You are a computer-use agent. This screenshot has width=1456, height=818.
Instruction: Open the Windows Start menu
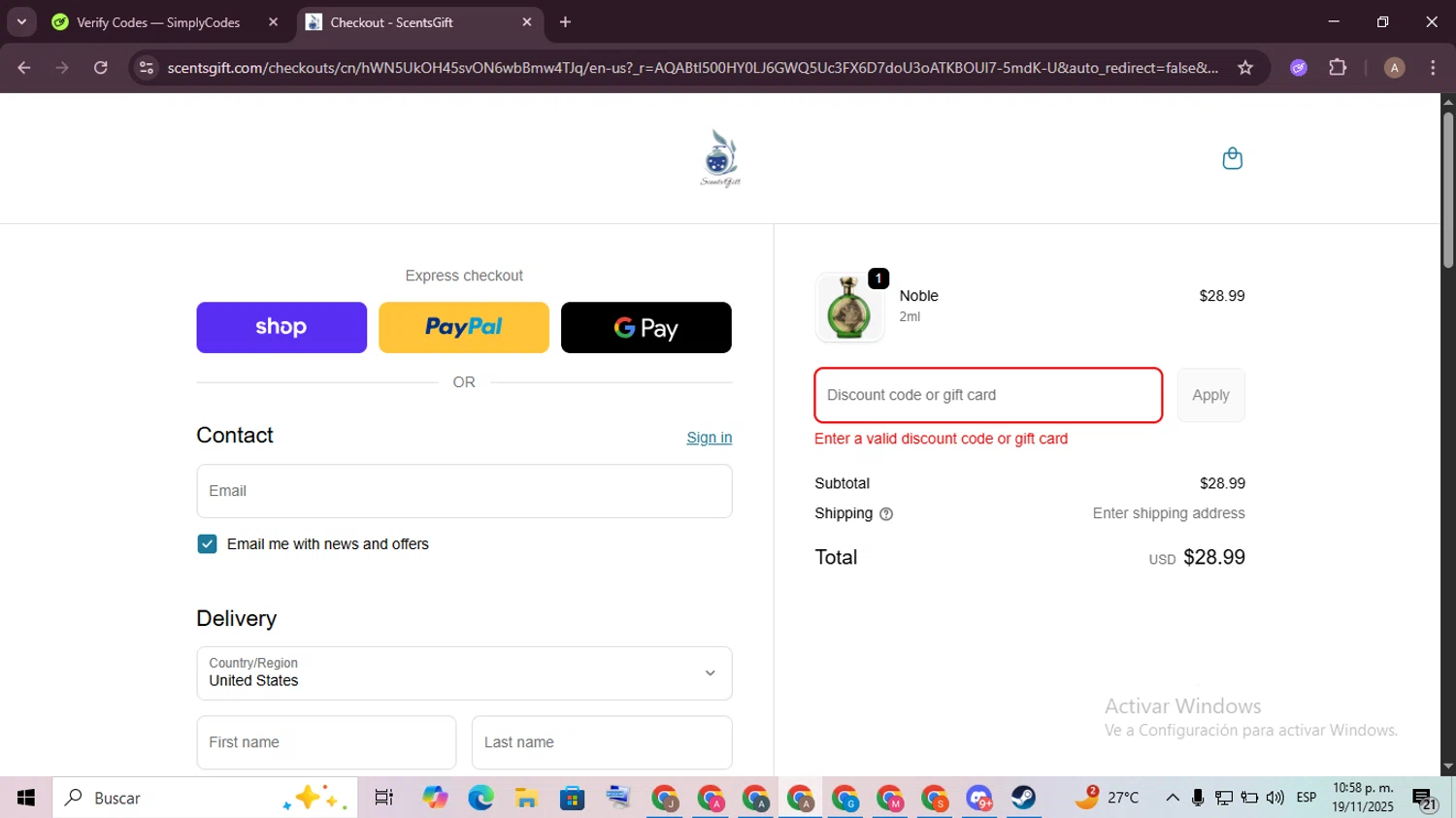click(x=26, y=798)
